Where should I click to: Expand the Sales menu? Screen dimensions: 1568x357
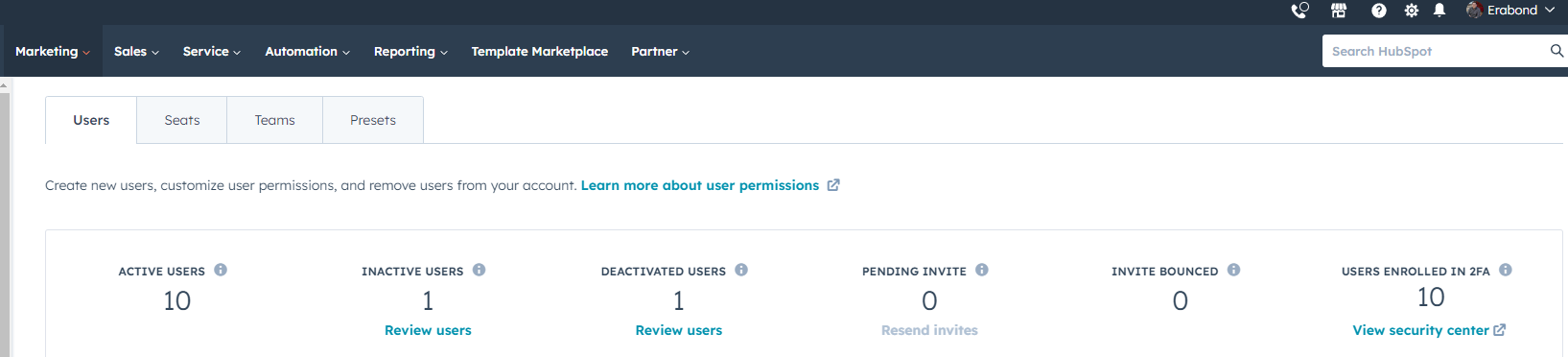[x=136, y=52]
